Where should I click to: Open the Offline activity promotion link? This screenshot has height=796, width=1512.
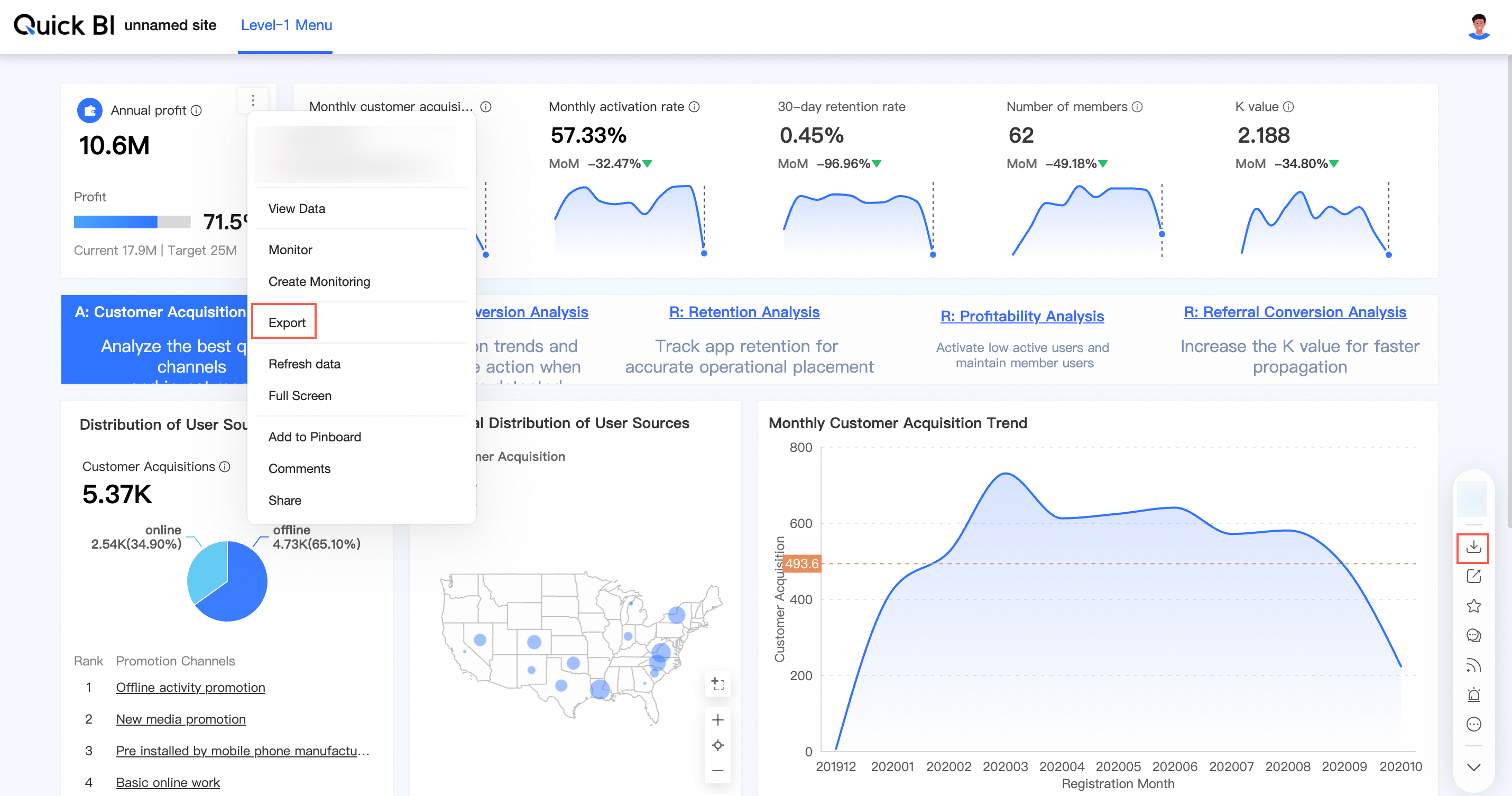pos(190,688)
